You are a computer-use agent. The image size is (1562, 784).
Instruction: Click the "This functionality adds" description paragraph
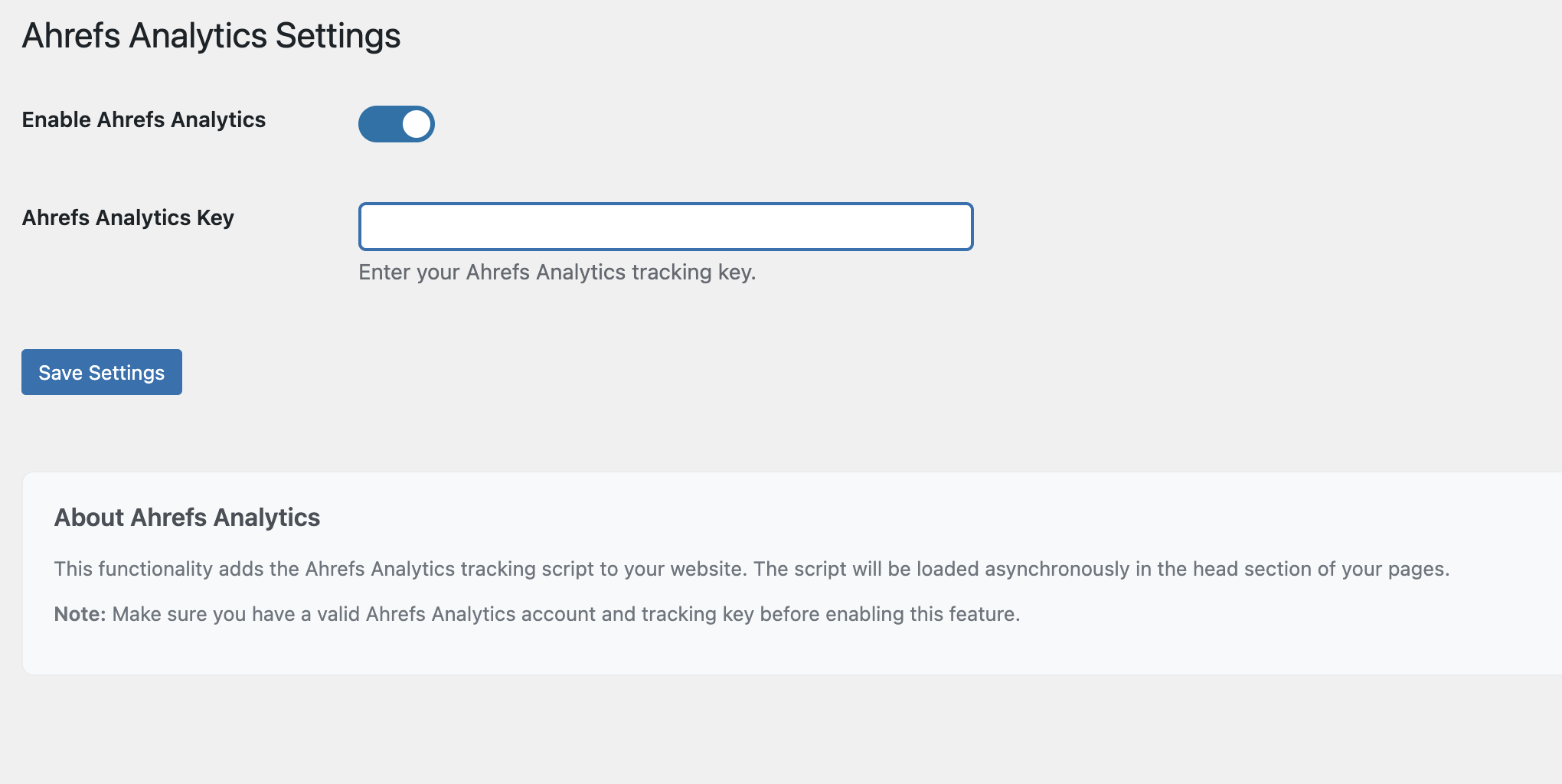(x=751, y=570)
